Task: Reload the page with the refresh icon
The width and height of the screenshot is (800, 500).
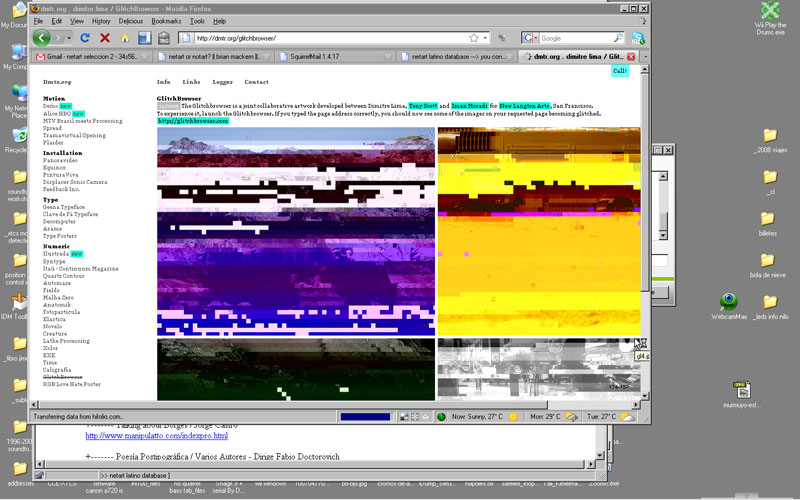Action: (x=85, y=38)
